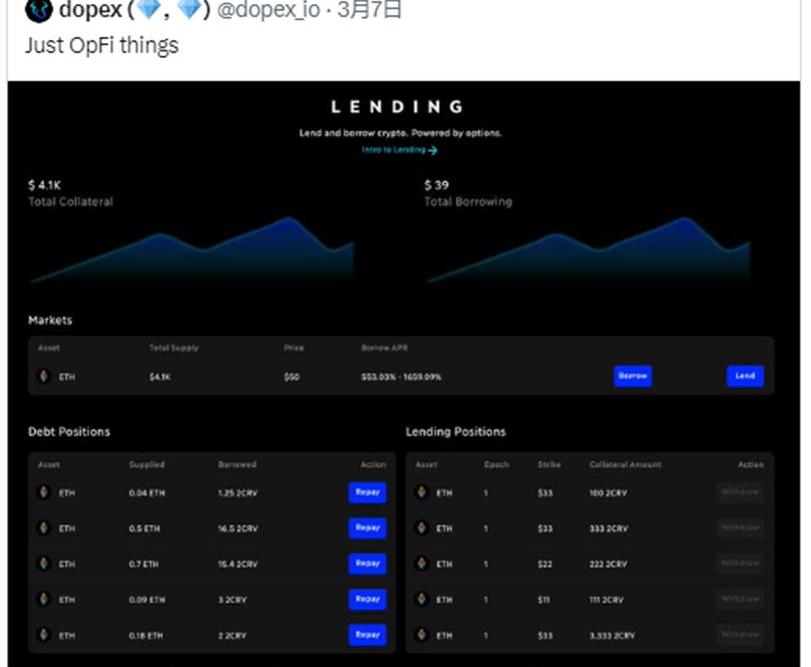The height and width of the screenshot is (667, 811).
Task: Click the Lending Positions heading
Action: click(456, 432)
